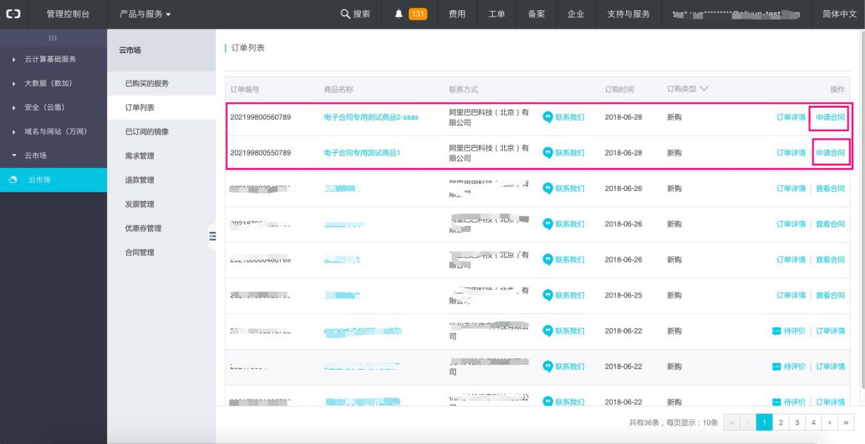Go to page 3 of orders
Viewport: 865px width, 444px height.
click(x=797, y=422)
